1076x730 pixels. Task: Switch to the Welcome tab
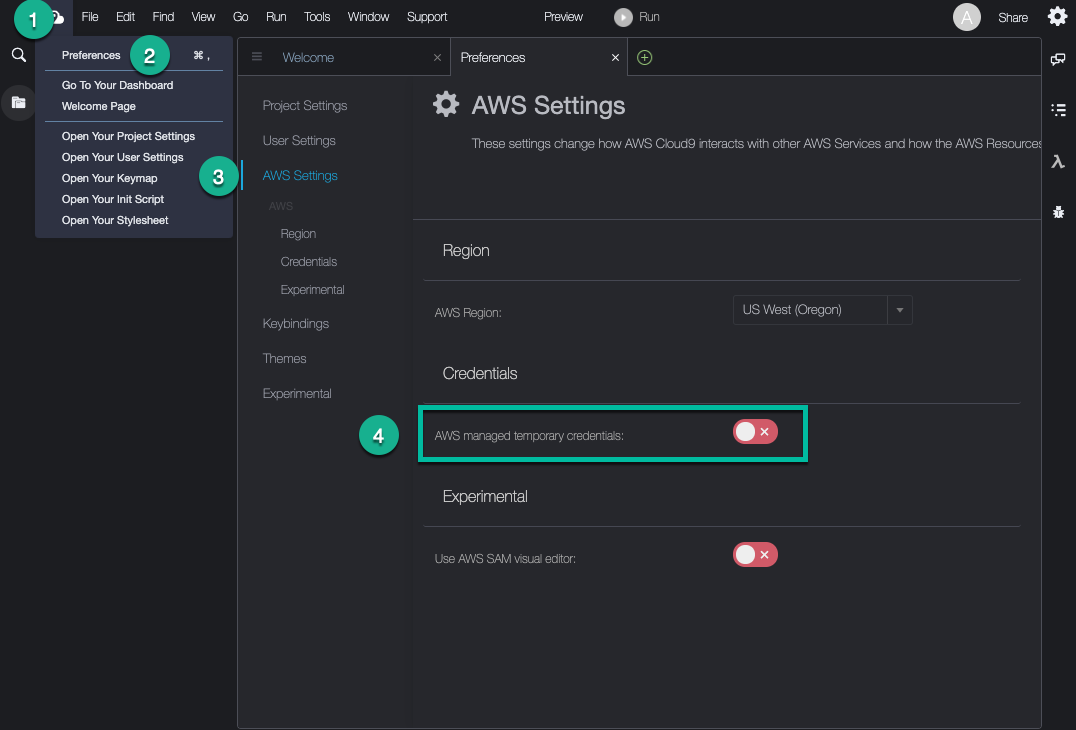308,58
